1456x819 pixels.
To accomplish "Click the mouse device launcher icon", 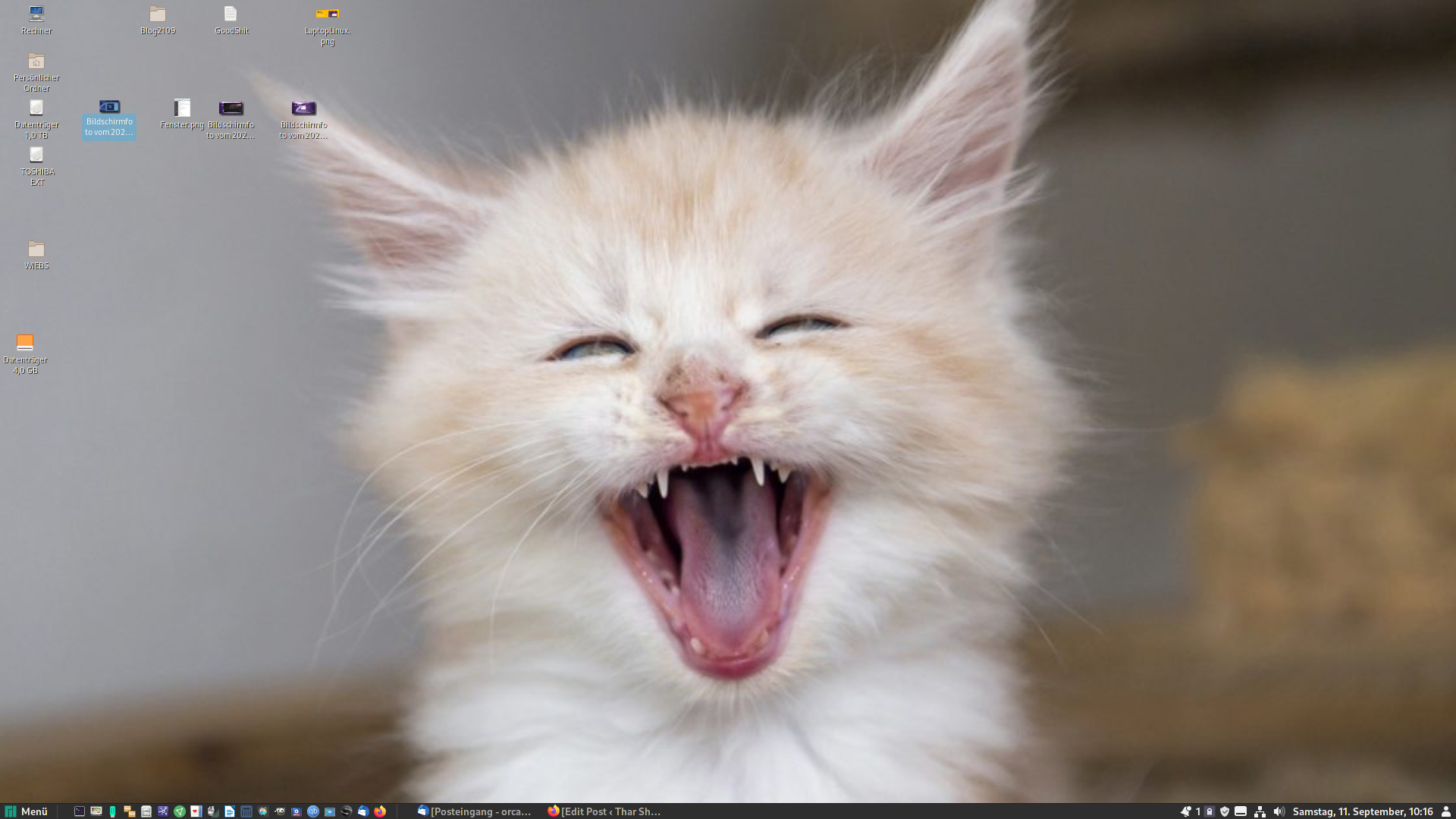I will click(x=212, y=811).
